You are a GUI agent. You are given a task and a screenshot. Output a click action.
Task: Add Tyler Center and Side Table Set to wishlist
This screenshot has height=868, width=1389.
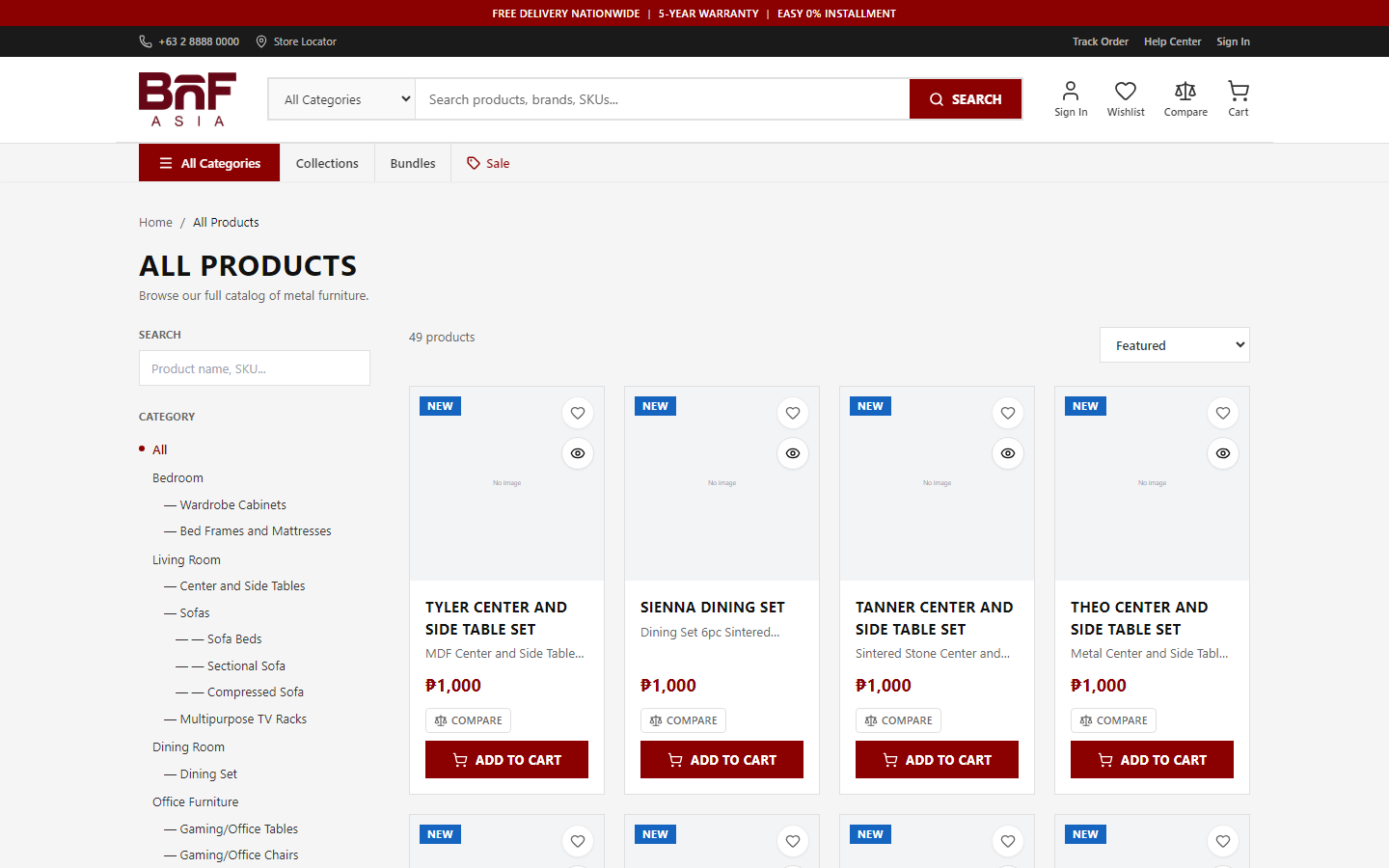(x=578, y=413)
